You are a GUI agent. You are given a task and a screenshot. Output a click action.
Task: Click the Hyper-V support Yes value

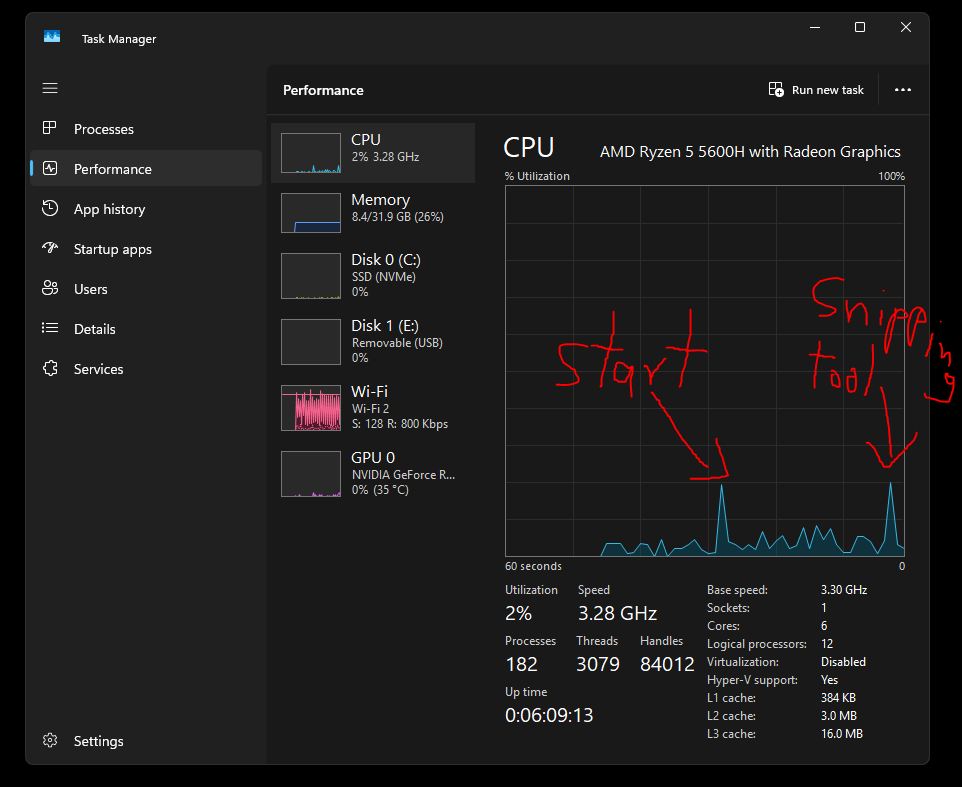(829, 680)
